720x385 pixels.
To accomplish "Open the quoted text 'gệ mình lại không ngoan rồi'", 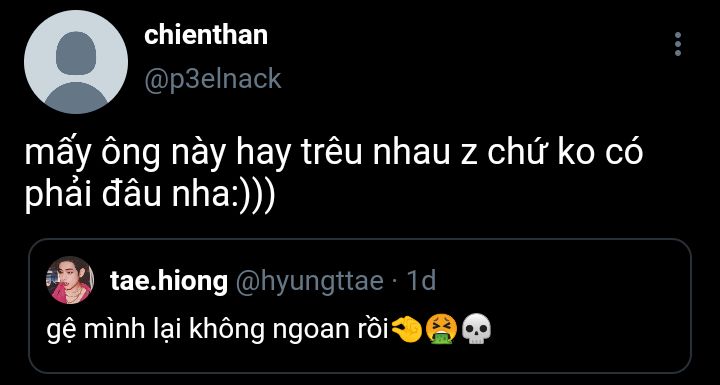I will (x=218, y=331).
